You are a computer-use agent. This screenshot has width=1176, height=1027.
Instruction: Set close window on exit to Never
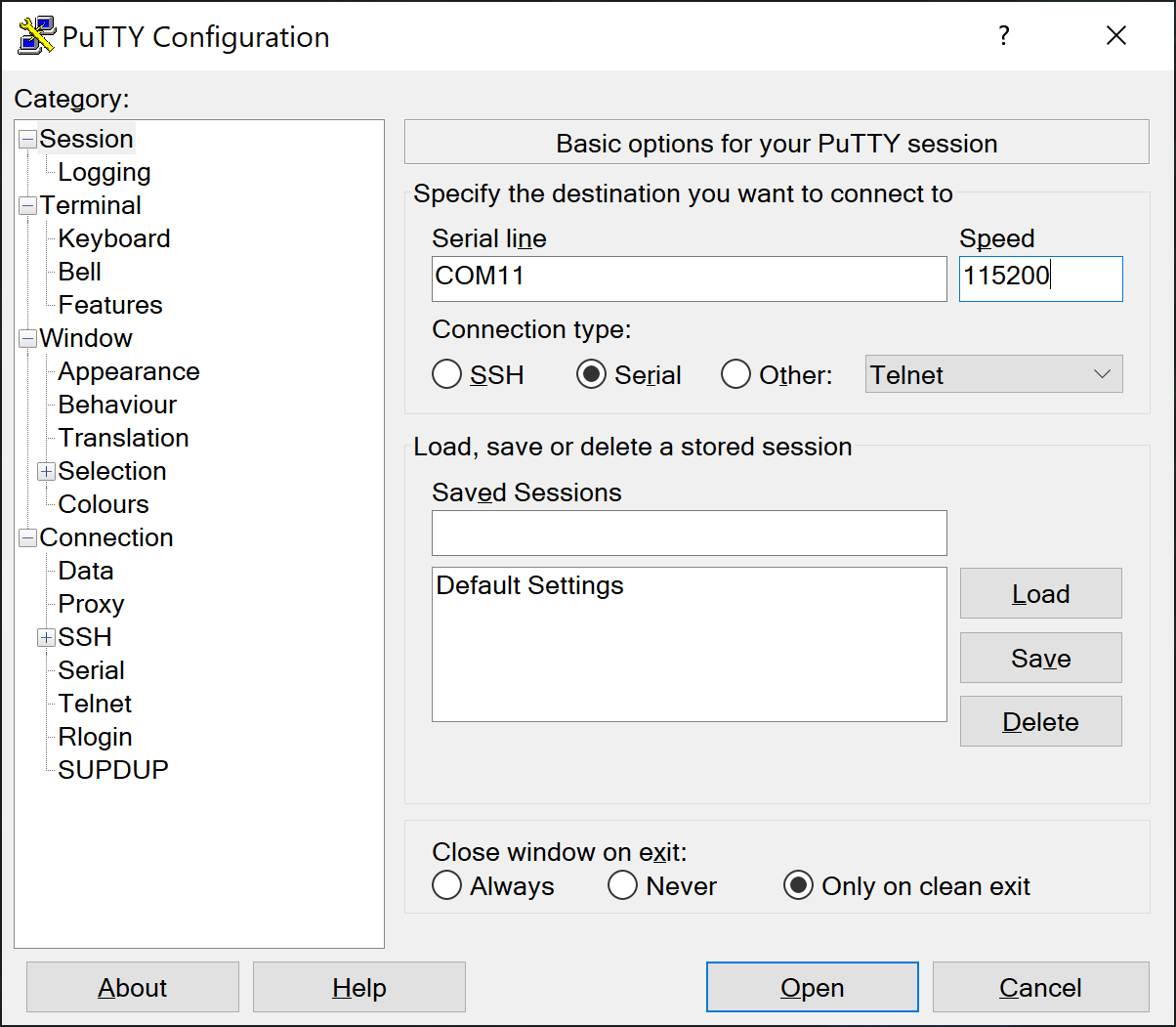[622, 885]
